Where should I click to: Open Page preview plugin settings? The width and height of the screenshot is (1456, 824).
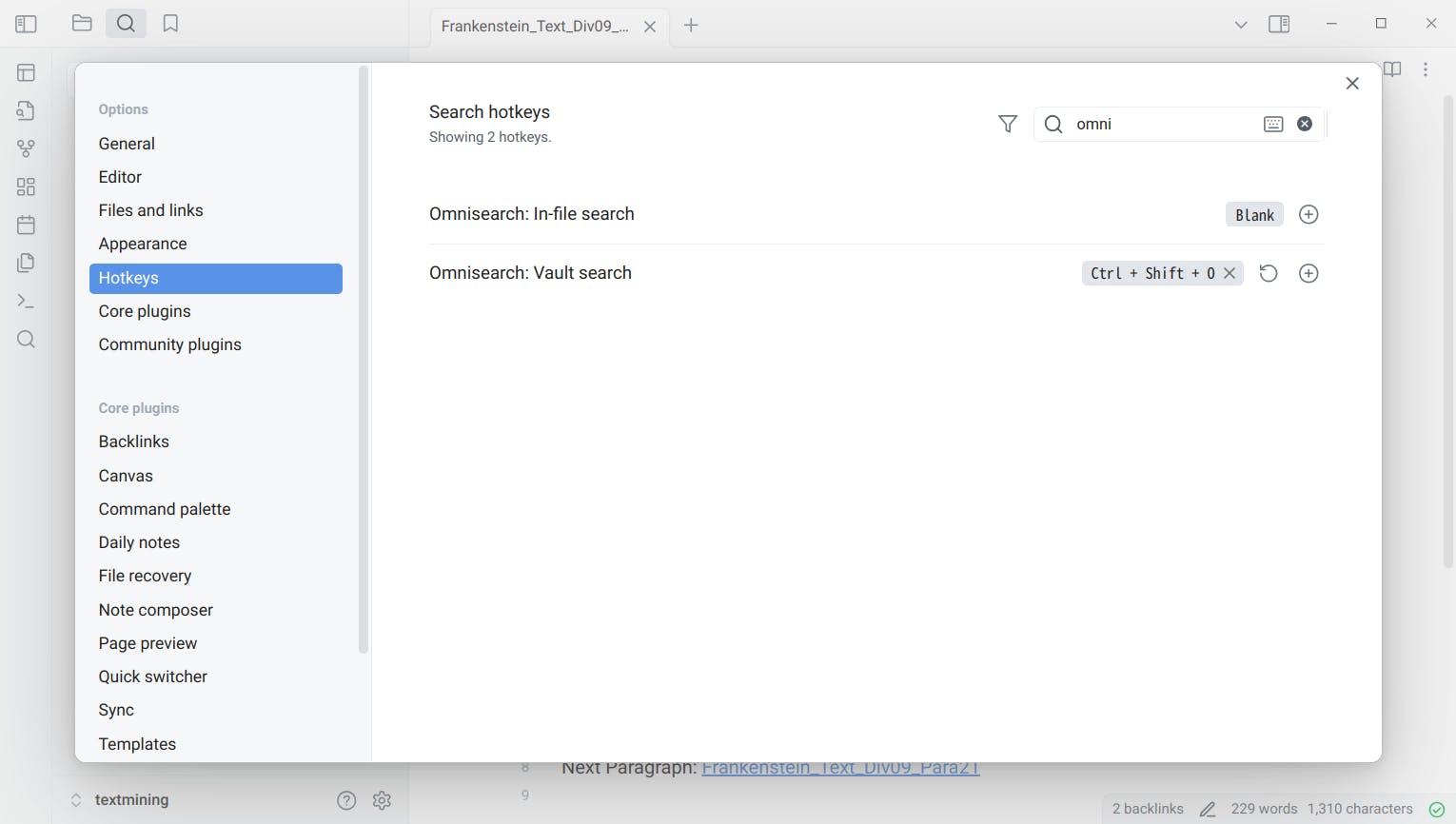216,643
